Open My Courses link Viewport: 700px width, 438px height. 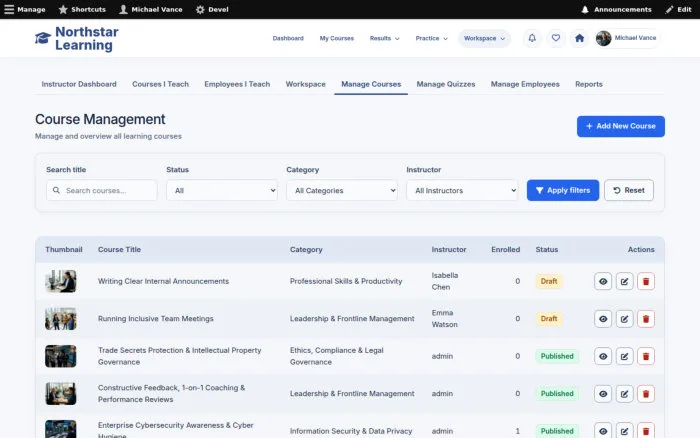(337, 38)
